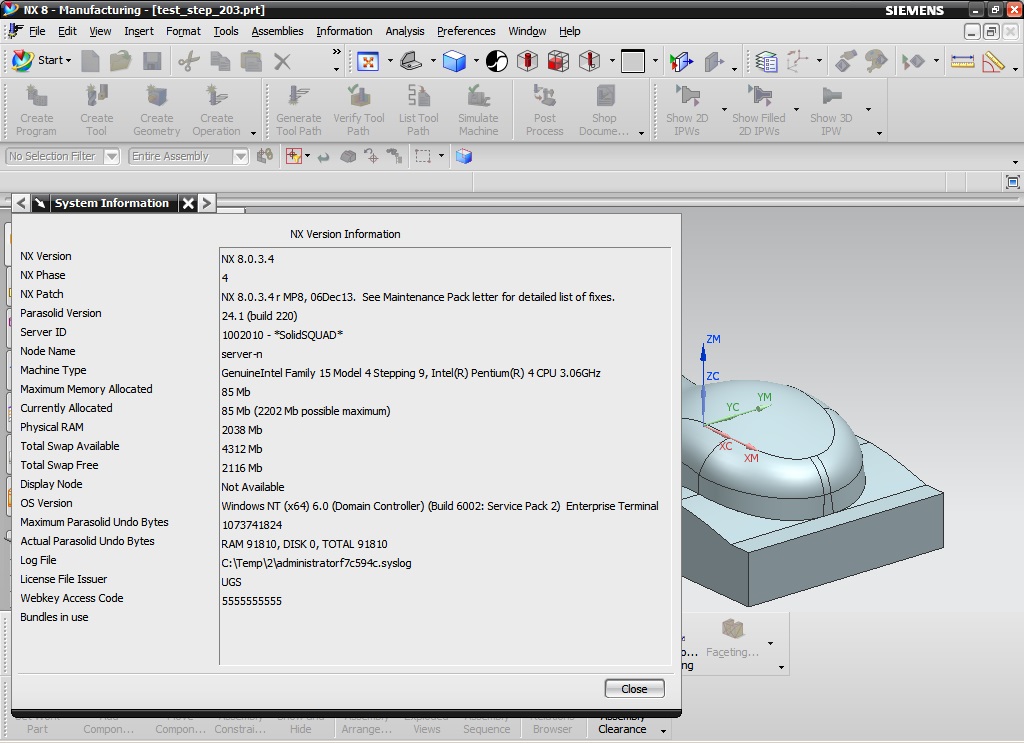
Task: Click the black and white circle icon
Action: coord(496,61)
